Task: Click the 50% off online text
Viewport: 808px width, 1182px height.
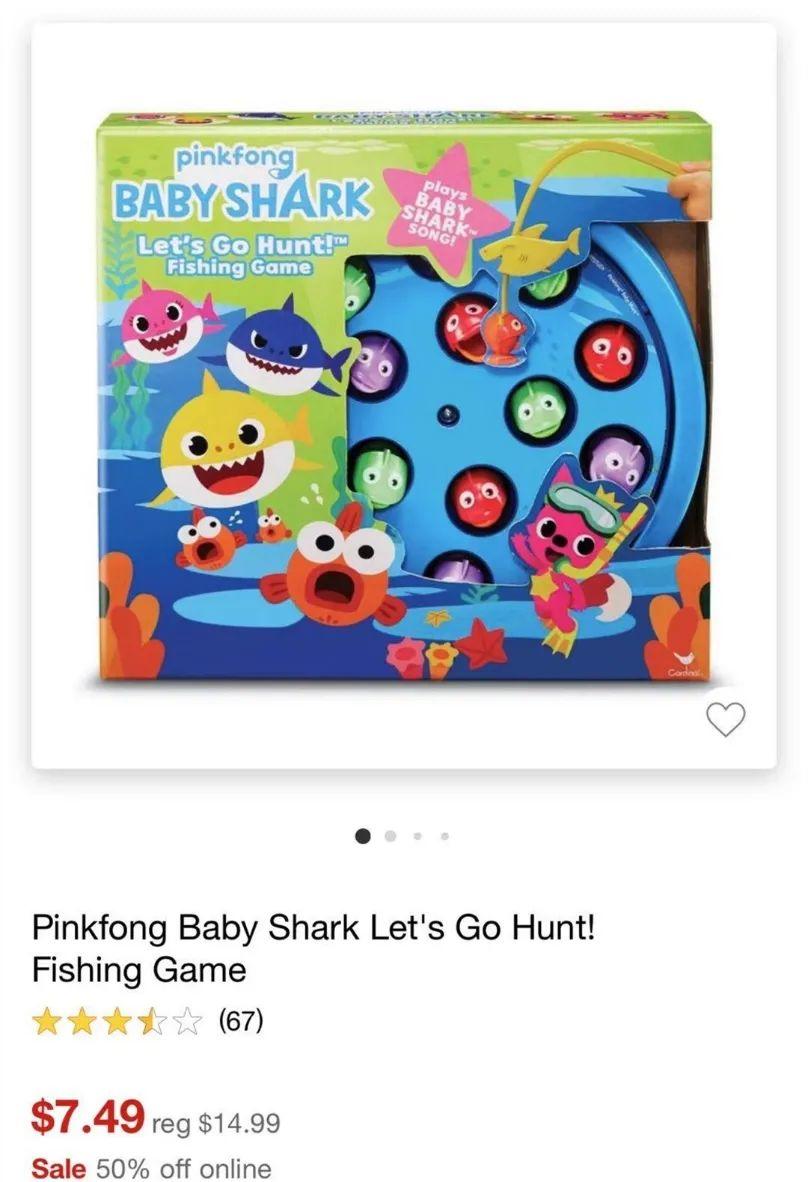Action: pyautogui.click(x=183, y=1168)
